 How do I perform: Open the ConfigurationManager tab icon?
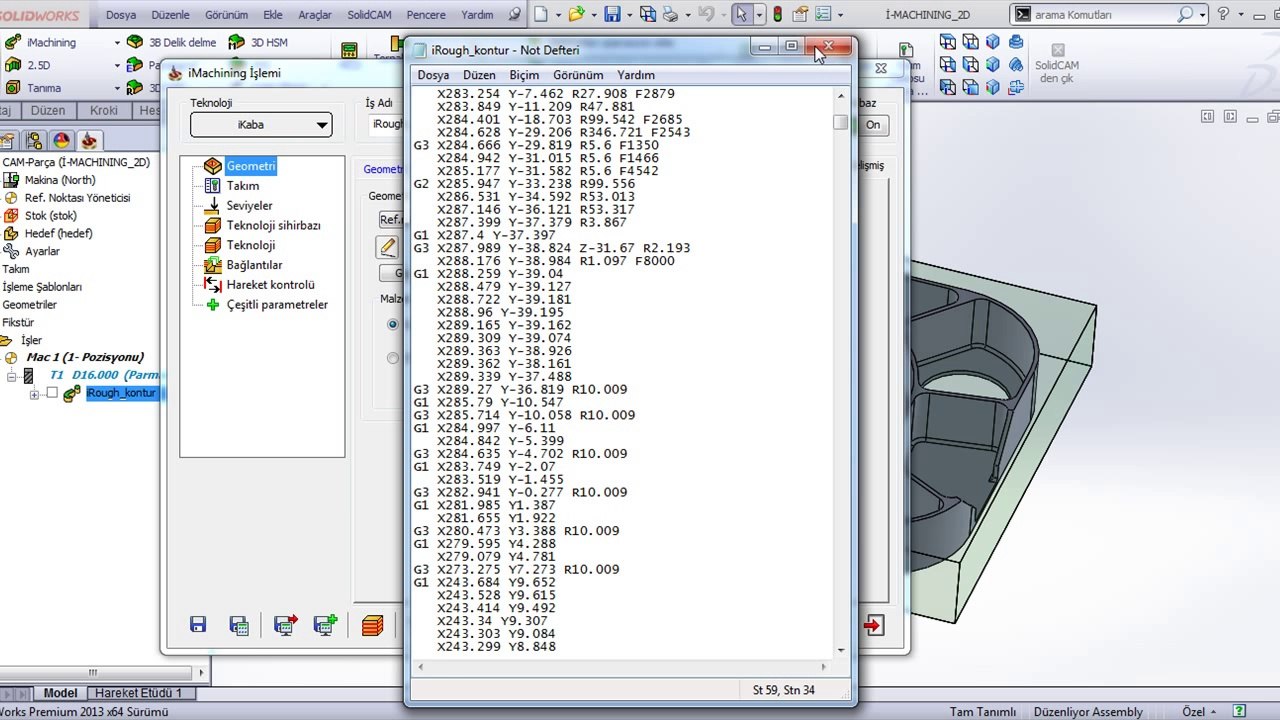click(34, 141)
